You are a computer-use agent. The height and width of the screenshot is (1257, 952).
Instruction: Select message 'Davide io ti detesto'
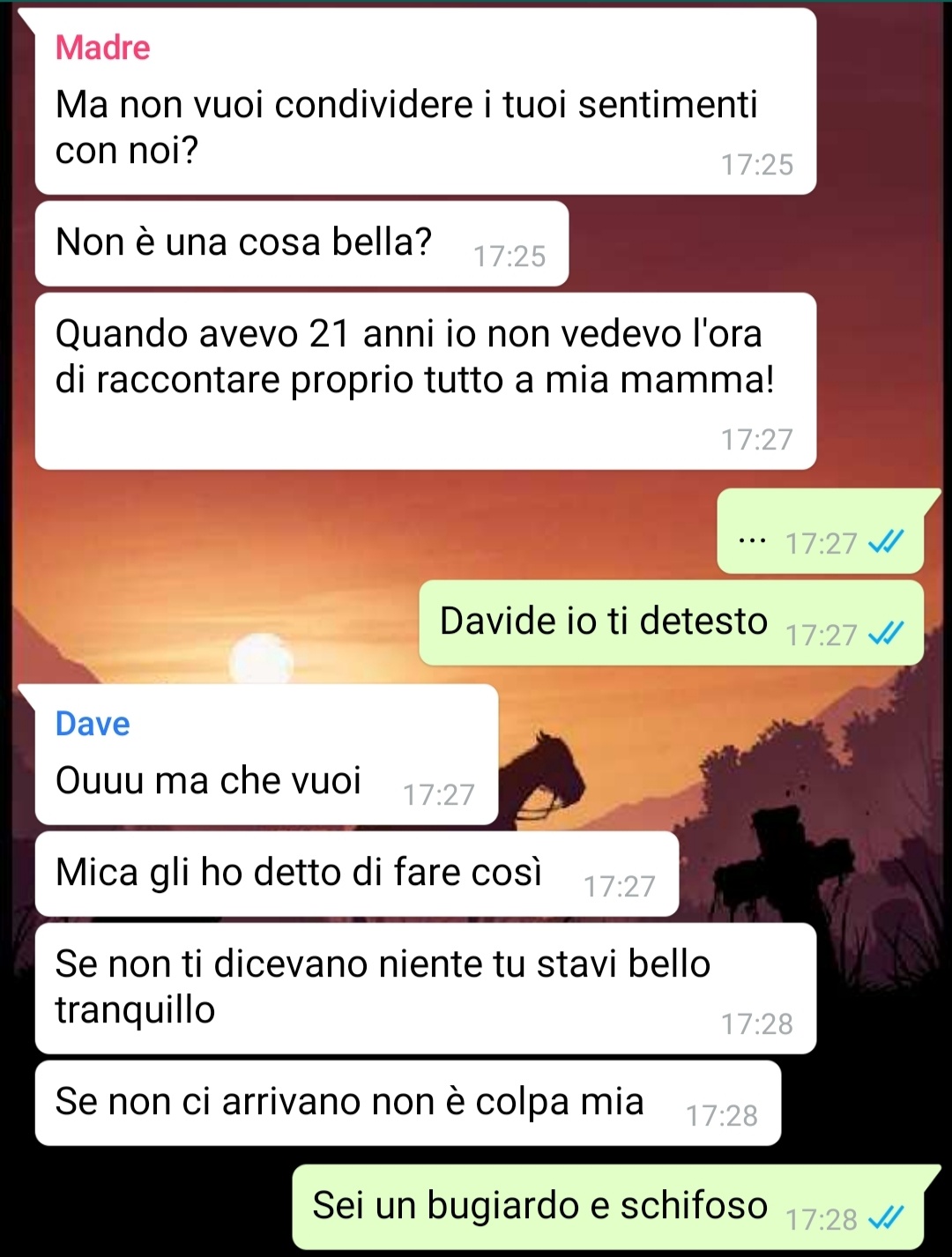coord(671,622)
